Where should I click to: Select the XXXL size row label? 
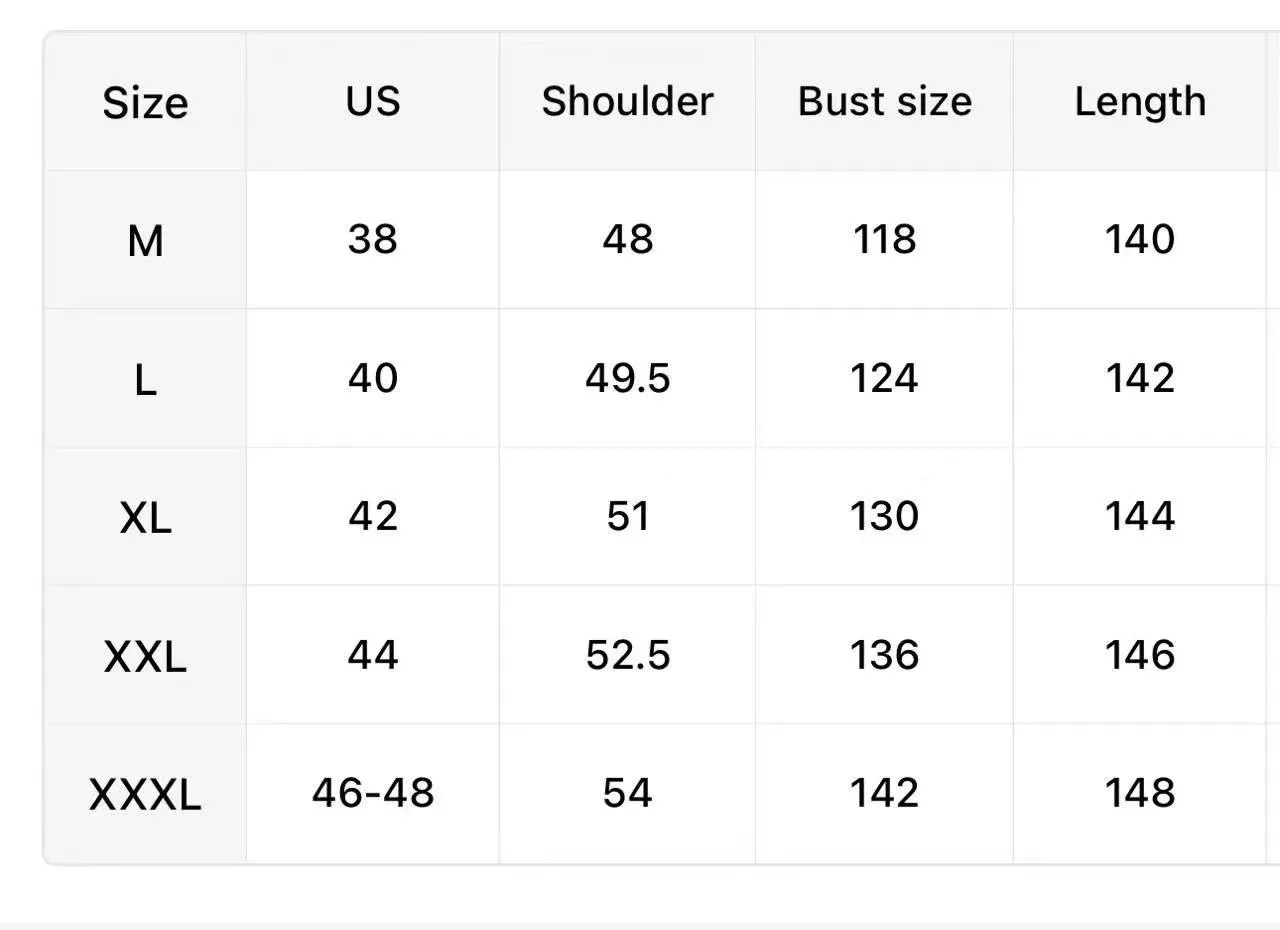145,795
